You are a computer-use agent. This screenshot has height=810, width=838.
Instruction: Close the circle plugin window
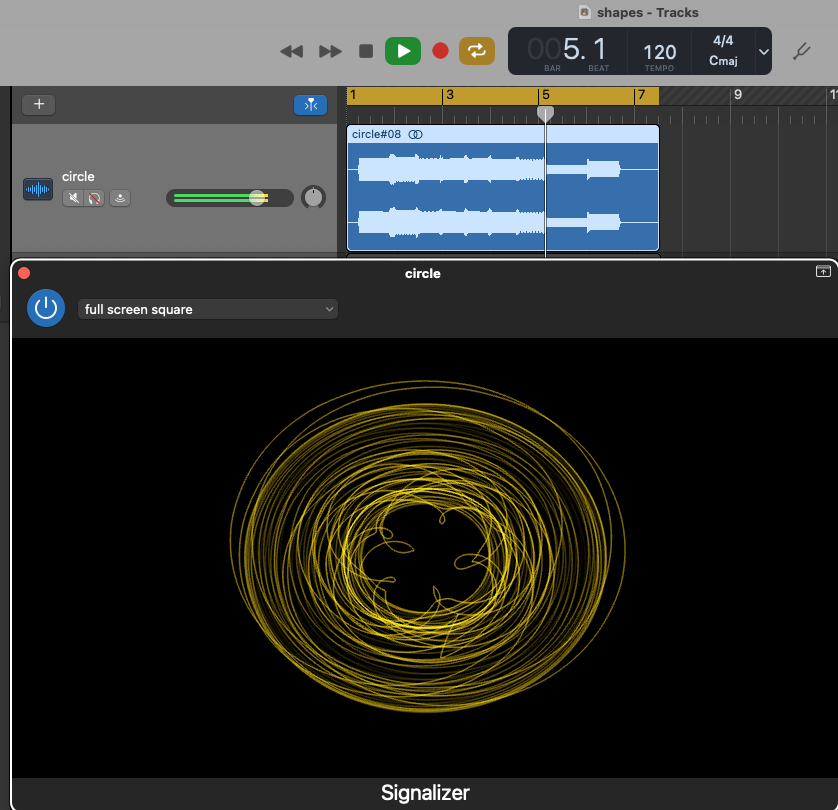24,274
